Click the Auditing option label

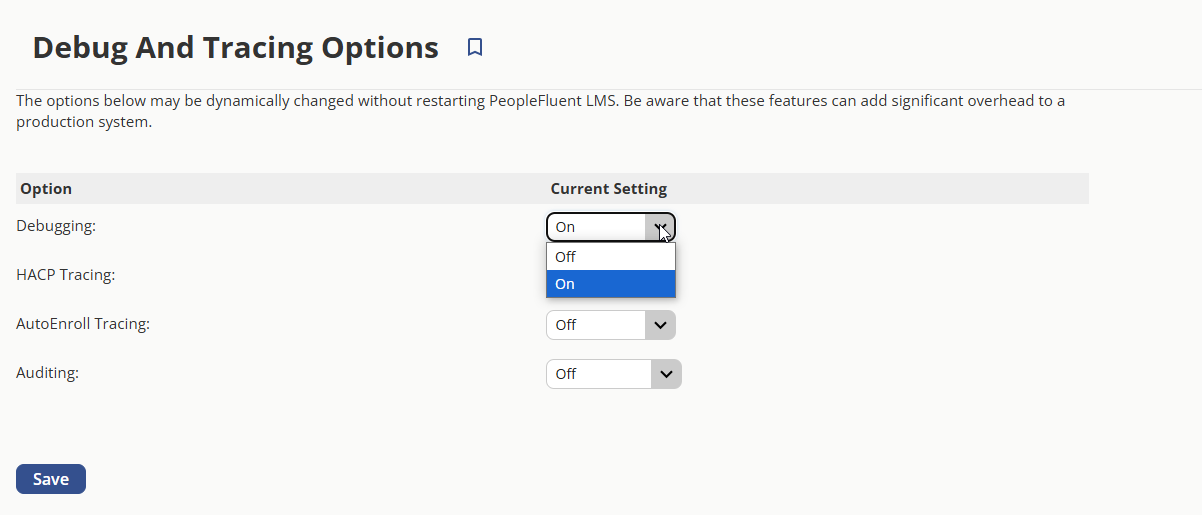coord(47,372)
